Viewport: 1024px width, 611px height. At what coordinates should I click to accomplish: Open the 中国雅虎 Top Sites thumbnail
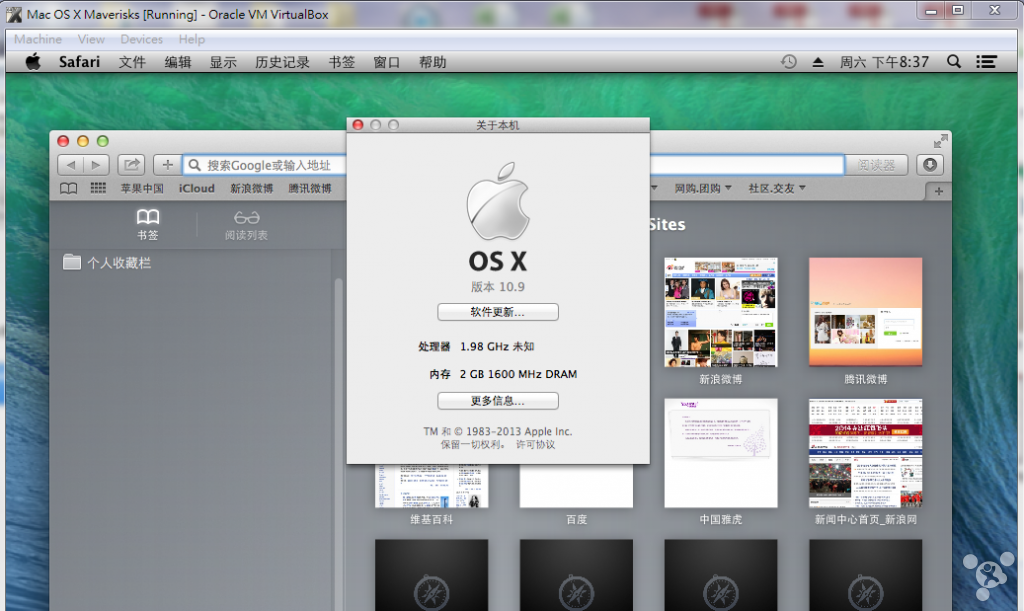[x=721, y=453]
